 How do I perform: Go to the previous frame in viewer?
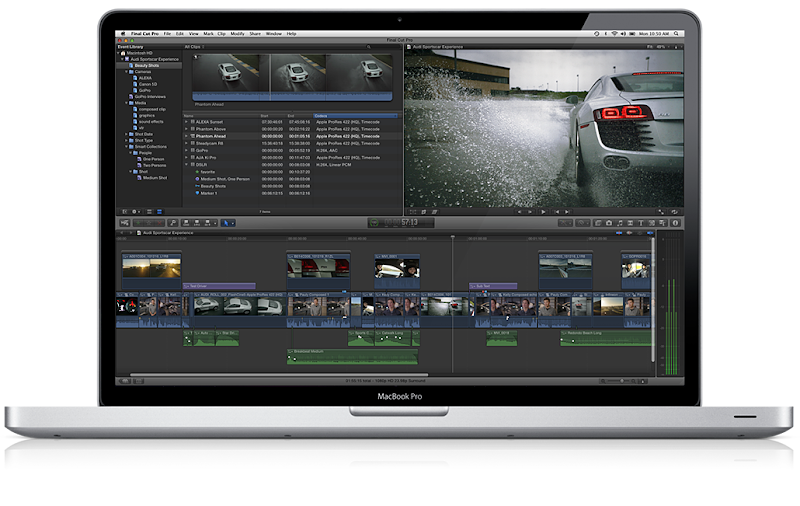click(x=520, y=212)
